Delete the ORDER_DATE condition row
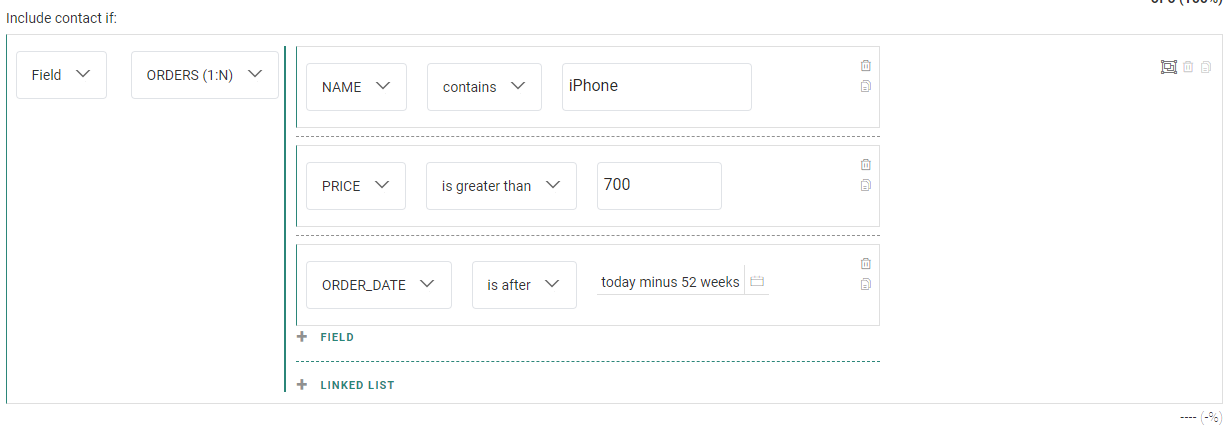The height and width of the screenshot is (427, 1223). [x=866, y=264]
